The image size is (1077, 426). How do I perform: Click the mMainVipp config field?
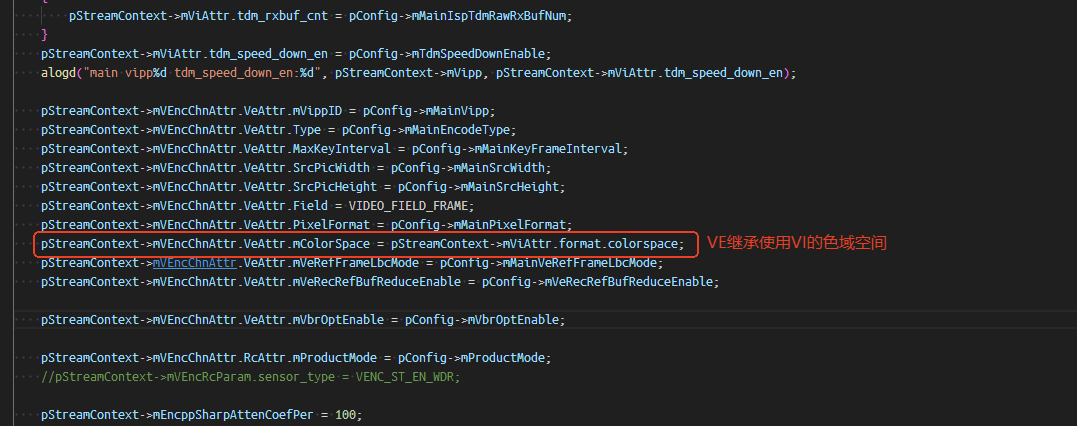458,111
